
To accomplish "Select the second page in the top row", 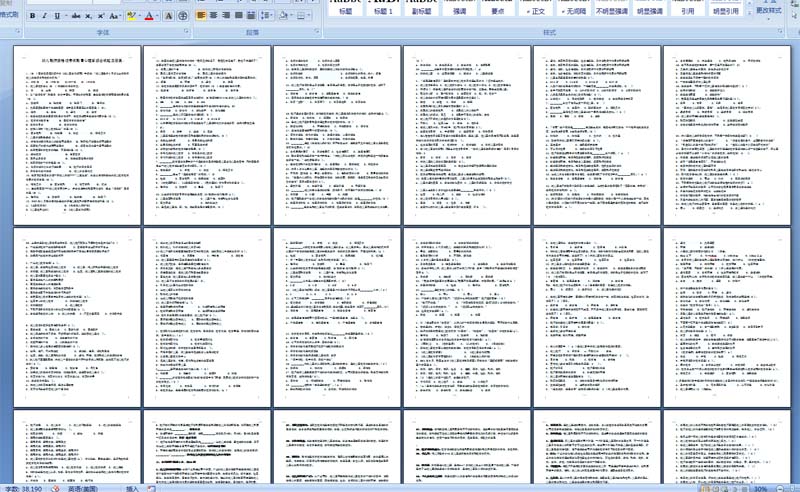I will coord(207,135).
